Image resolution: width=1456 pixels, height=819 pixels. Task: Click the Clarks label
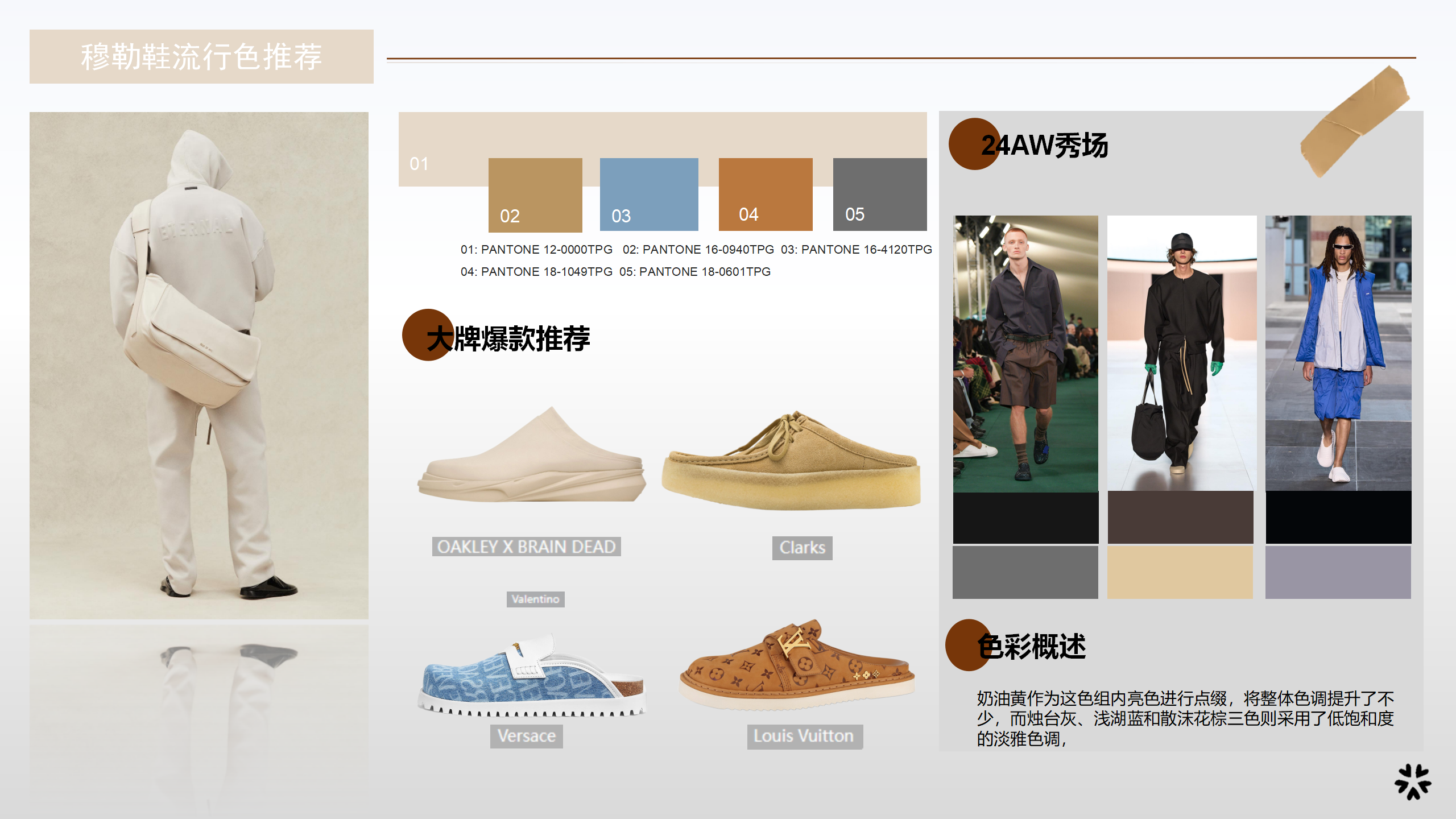point(802,548)
